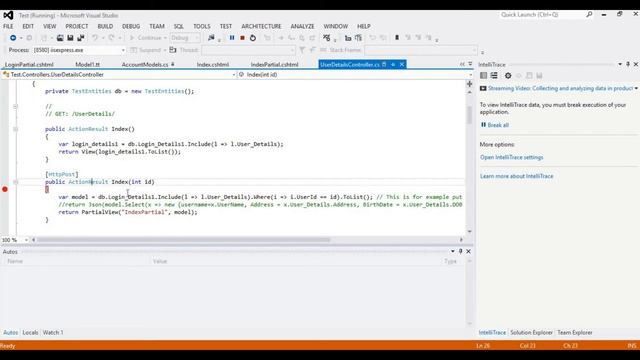
Task: Click the Break all link
Action: [x=498, y=125]
